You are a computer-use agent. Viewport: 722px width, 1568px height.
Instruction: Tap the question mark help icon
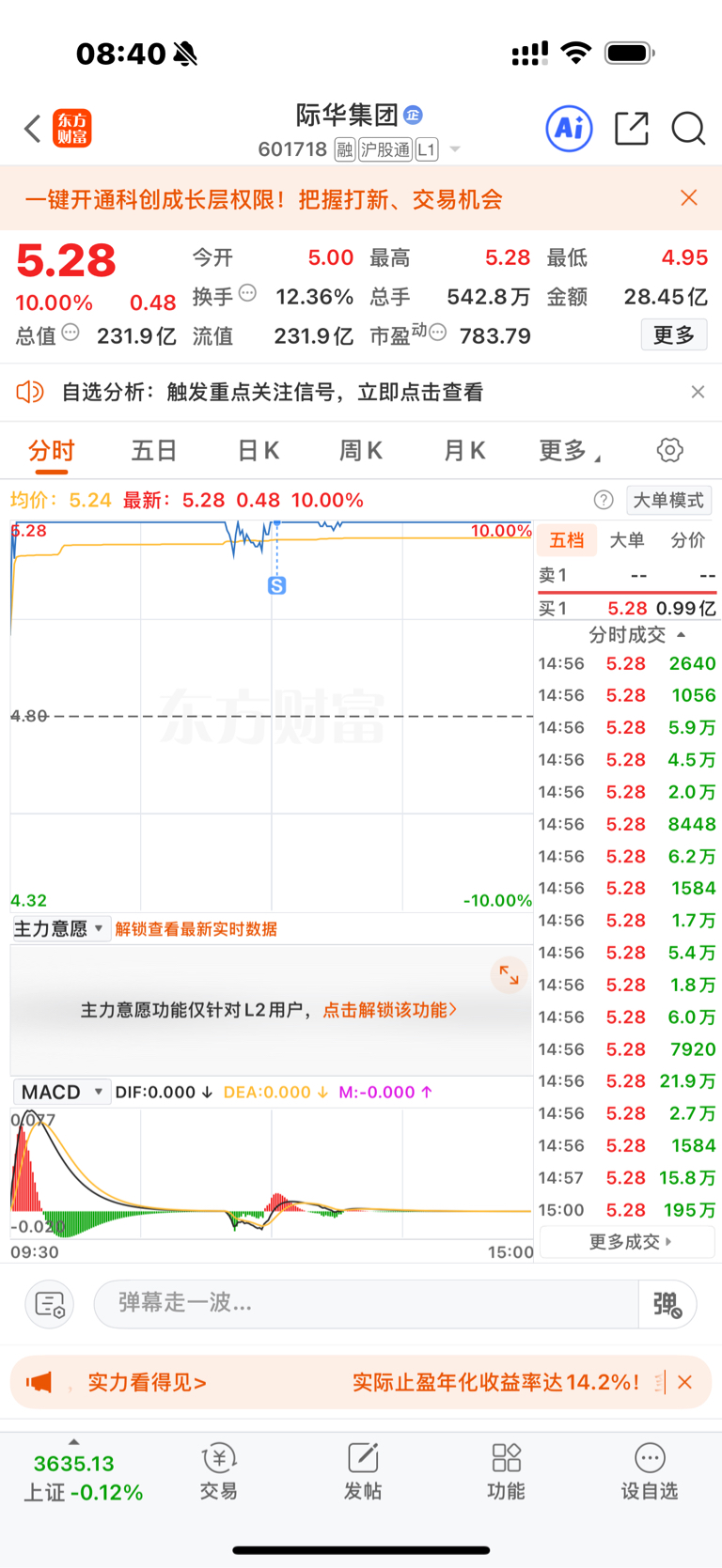[x=604, y=500]
